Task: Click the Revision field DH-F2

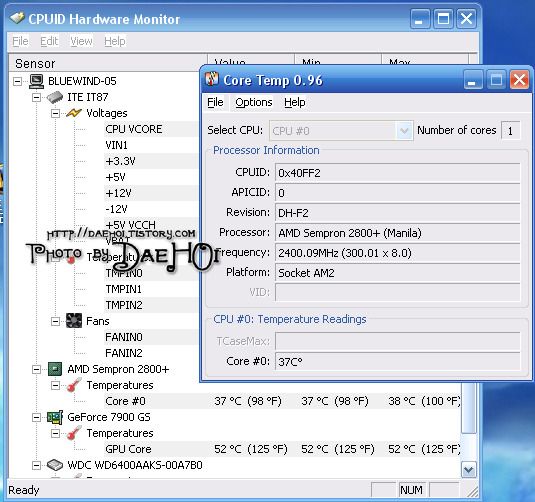Action: pyautogui.click(x=397, y=213)
